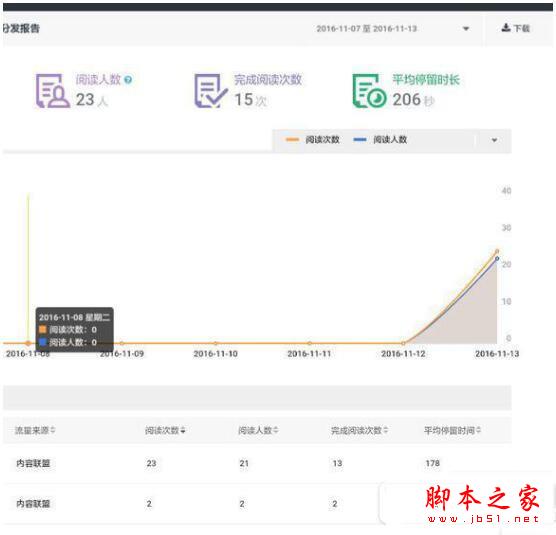Open the date range dropdown arrow
This screenshot has width=556, height=535.
click(x=466, y=28)
